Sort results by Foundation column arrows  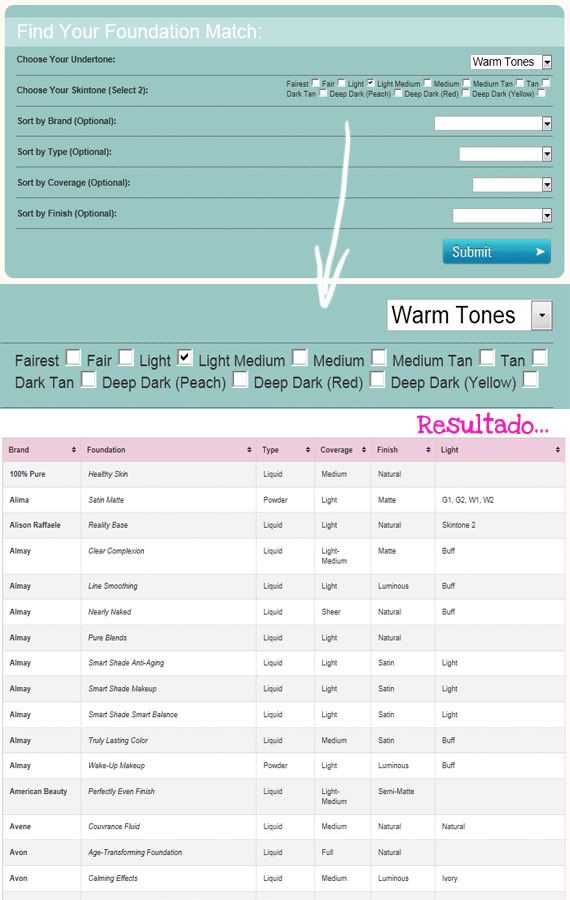249,450
